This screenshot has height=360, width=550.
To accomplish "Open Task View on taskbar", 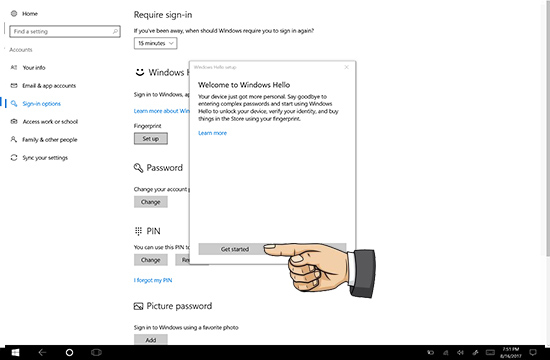I will (x=96, y=352).
